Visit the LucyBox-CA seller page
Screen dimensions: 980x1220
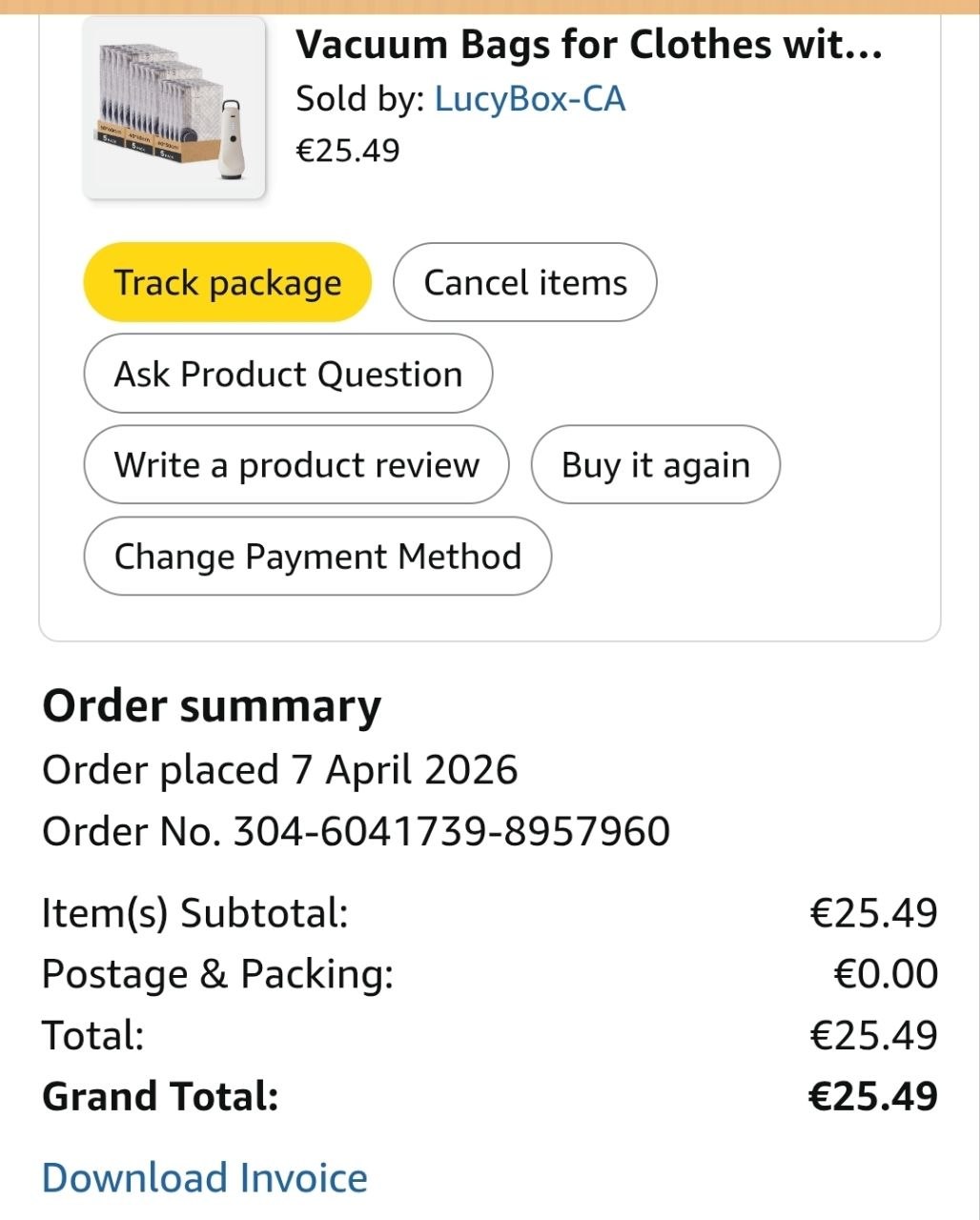pos(530,99)
